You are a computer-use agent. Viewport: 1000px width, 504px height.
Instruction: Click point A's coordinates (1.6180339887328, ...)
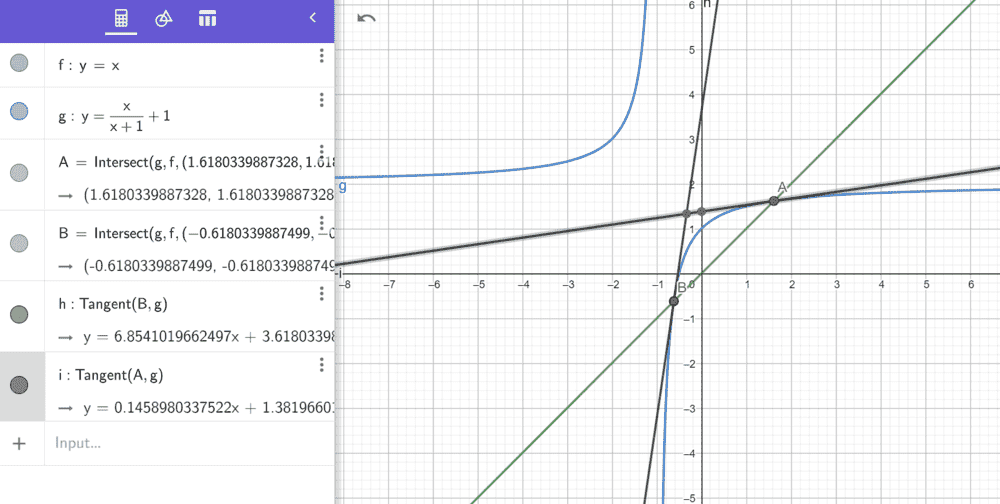click(208, 195)
